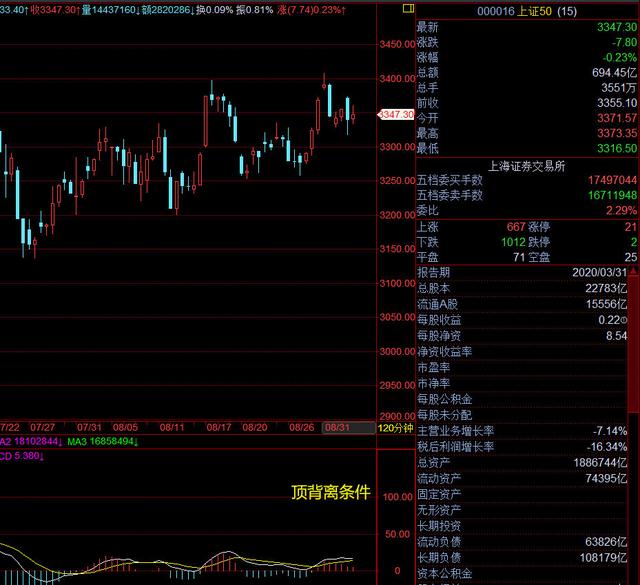
Task: Click the 流动资产 value 74395亿
Action: [x=606, y=478]
